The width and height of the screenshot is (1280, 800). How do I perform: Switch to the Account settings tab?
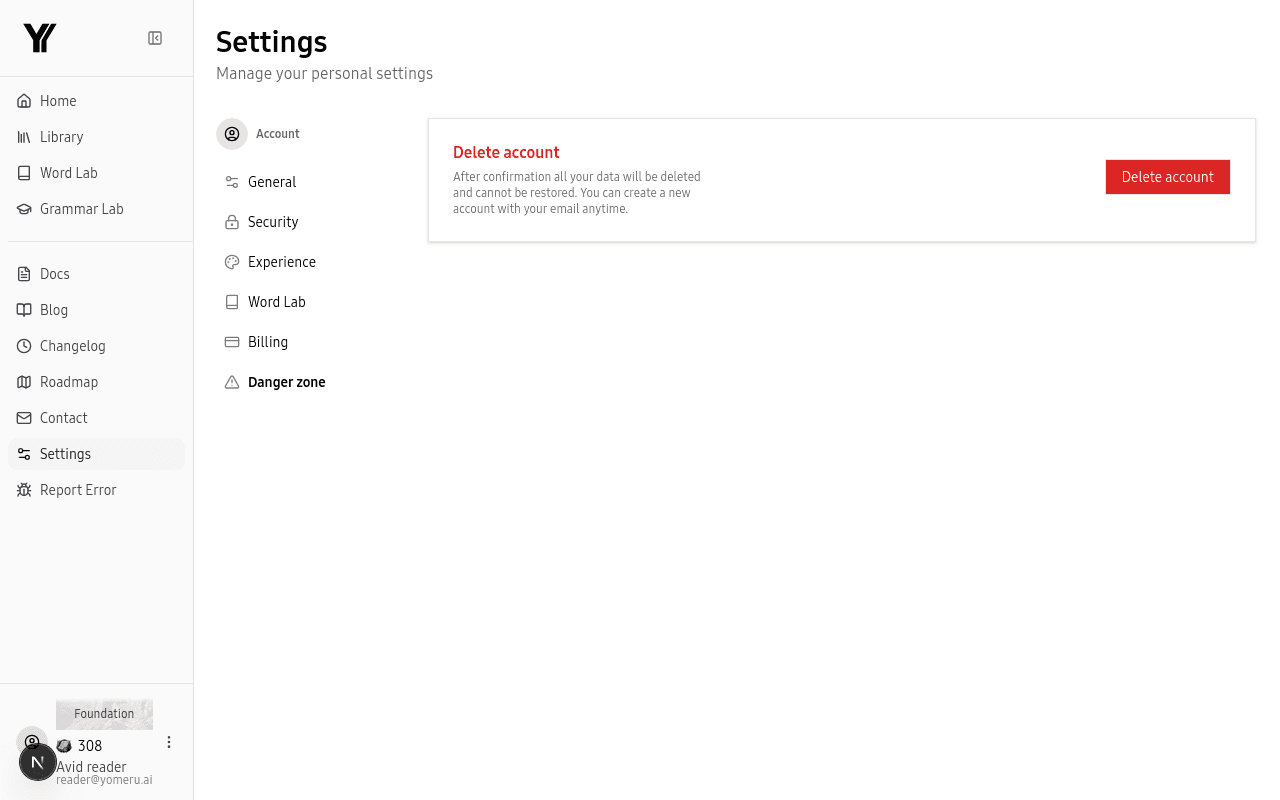(258, 133)
